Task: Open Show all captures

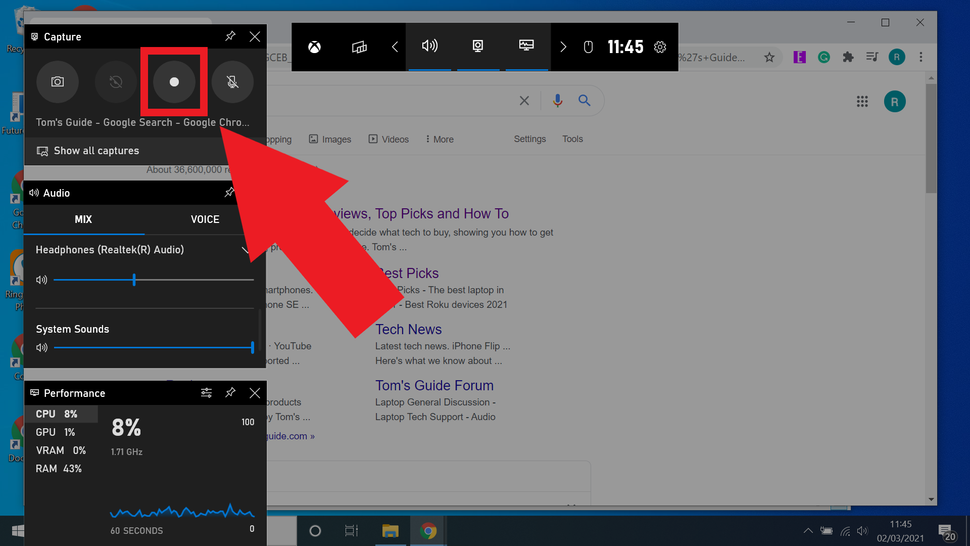Action: click(x=88, y=151)
